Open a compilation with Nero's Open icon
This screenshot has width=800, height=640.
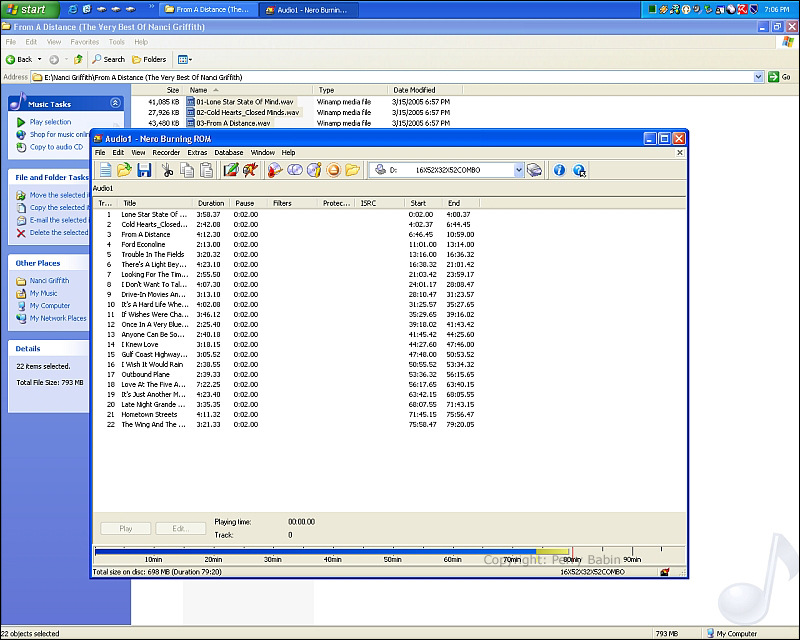click(x=124, y=170)
